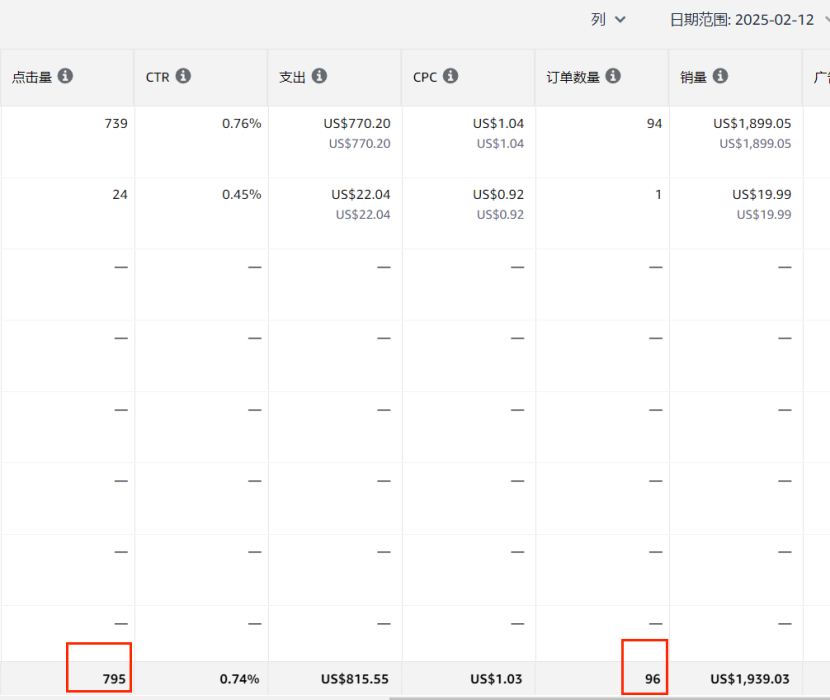
Task: Sort table by 订单数量 header
Action: pos(573,77)
